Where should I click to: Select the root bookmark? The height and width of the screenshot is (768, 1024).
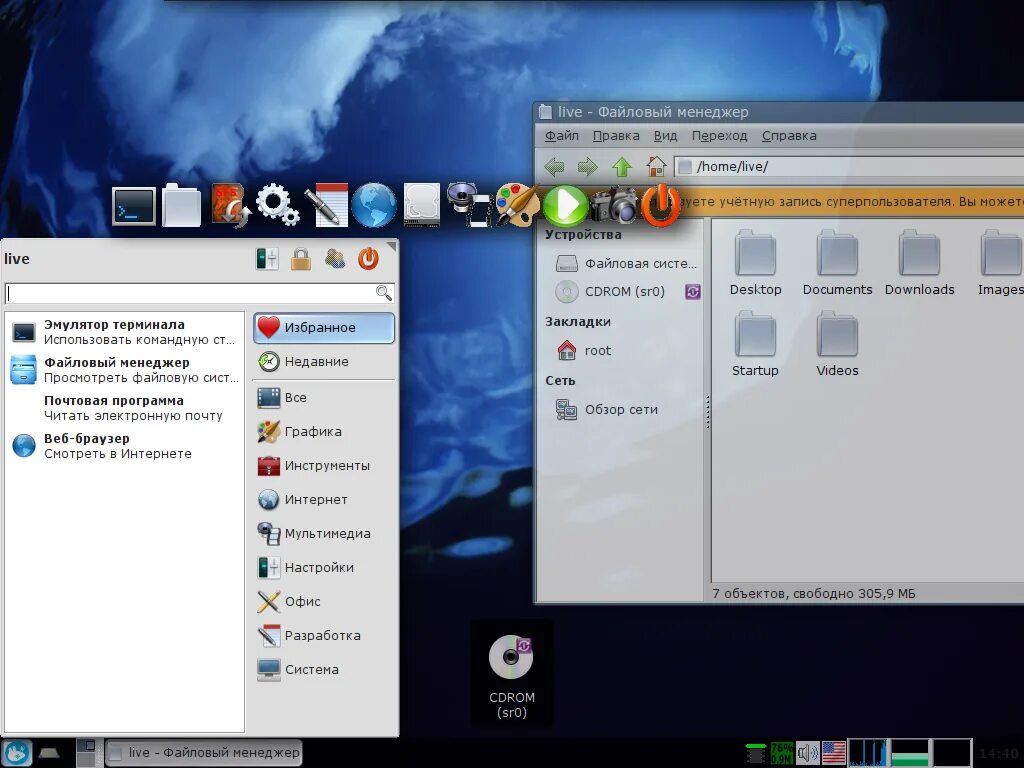[584, 351]
